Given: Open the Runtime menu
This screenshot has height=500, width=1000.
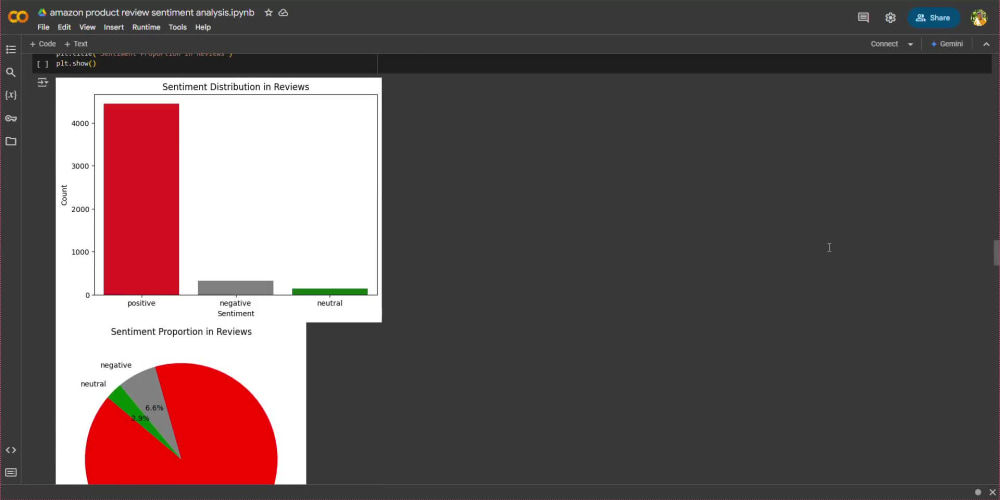Looking at the screenshot, I should tap(146, 27).
